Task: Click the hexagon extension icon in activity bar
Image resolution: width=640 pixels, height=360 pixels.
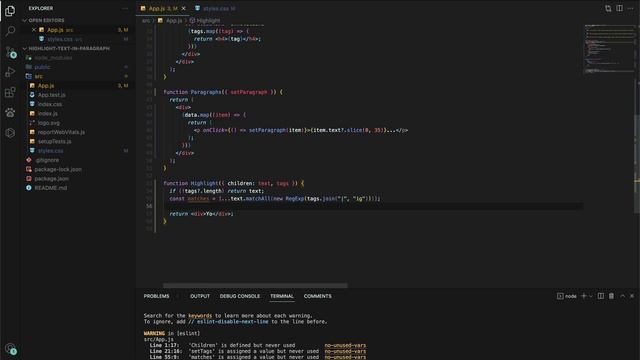Action: coord(10,133)
